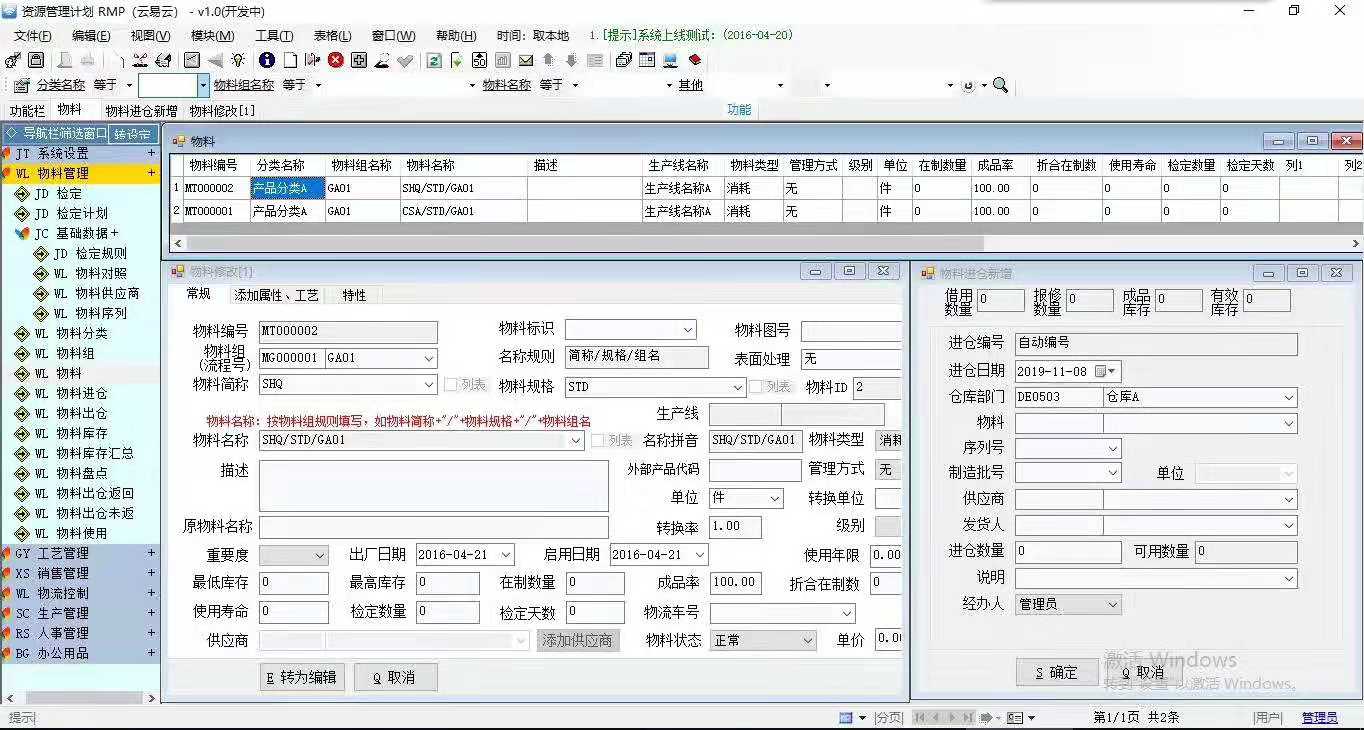Click the light bulb toolbar icon
This screenshot has height=730, width=1364.
coord(238,60)
